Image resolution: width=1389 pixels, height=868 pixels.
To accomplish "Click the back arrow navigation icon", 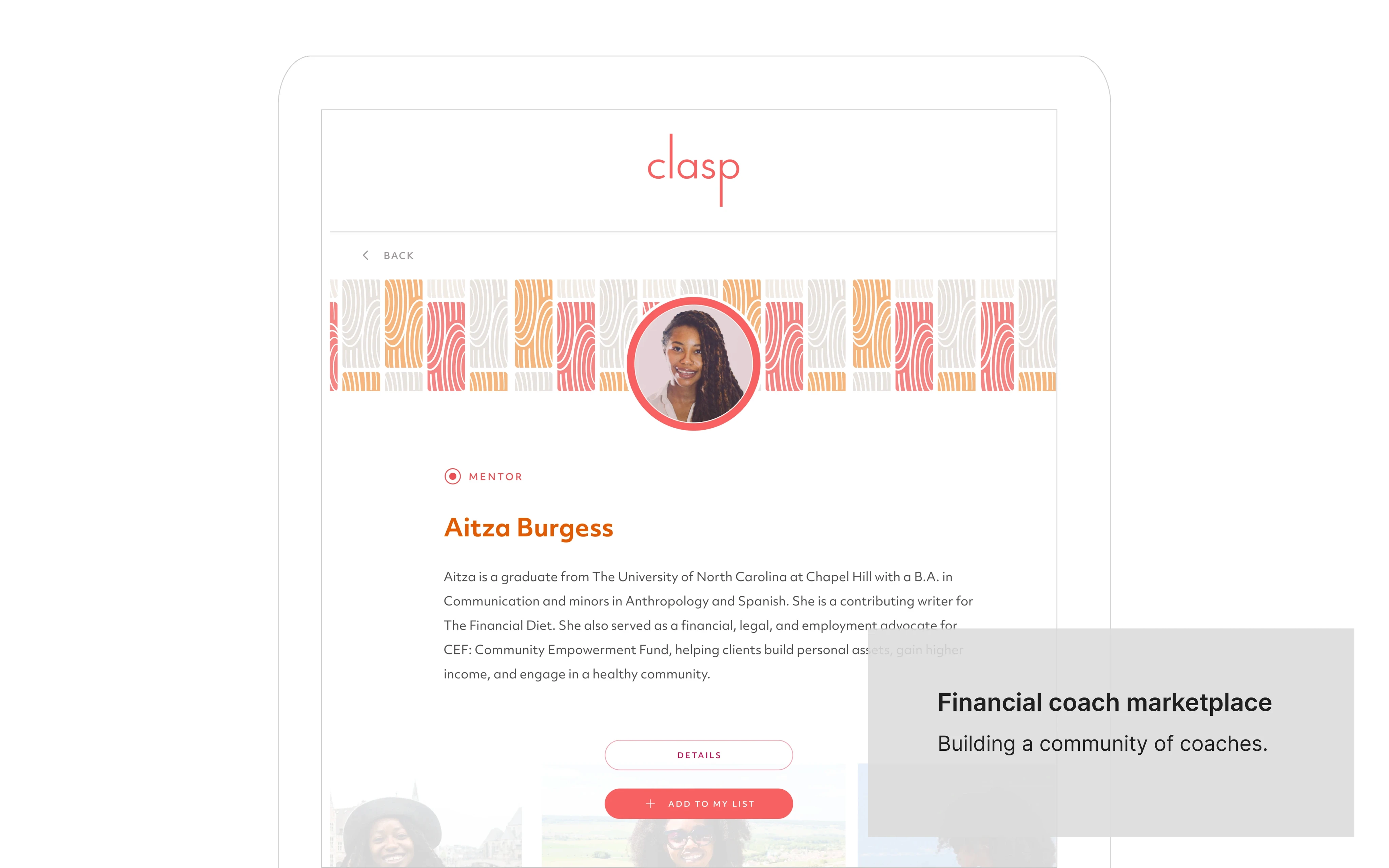I will click(365, 255).
